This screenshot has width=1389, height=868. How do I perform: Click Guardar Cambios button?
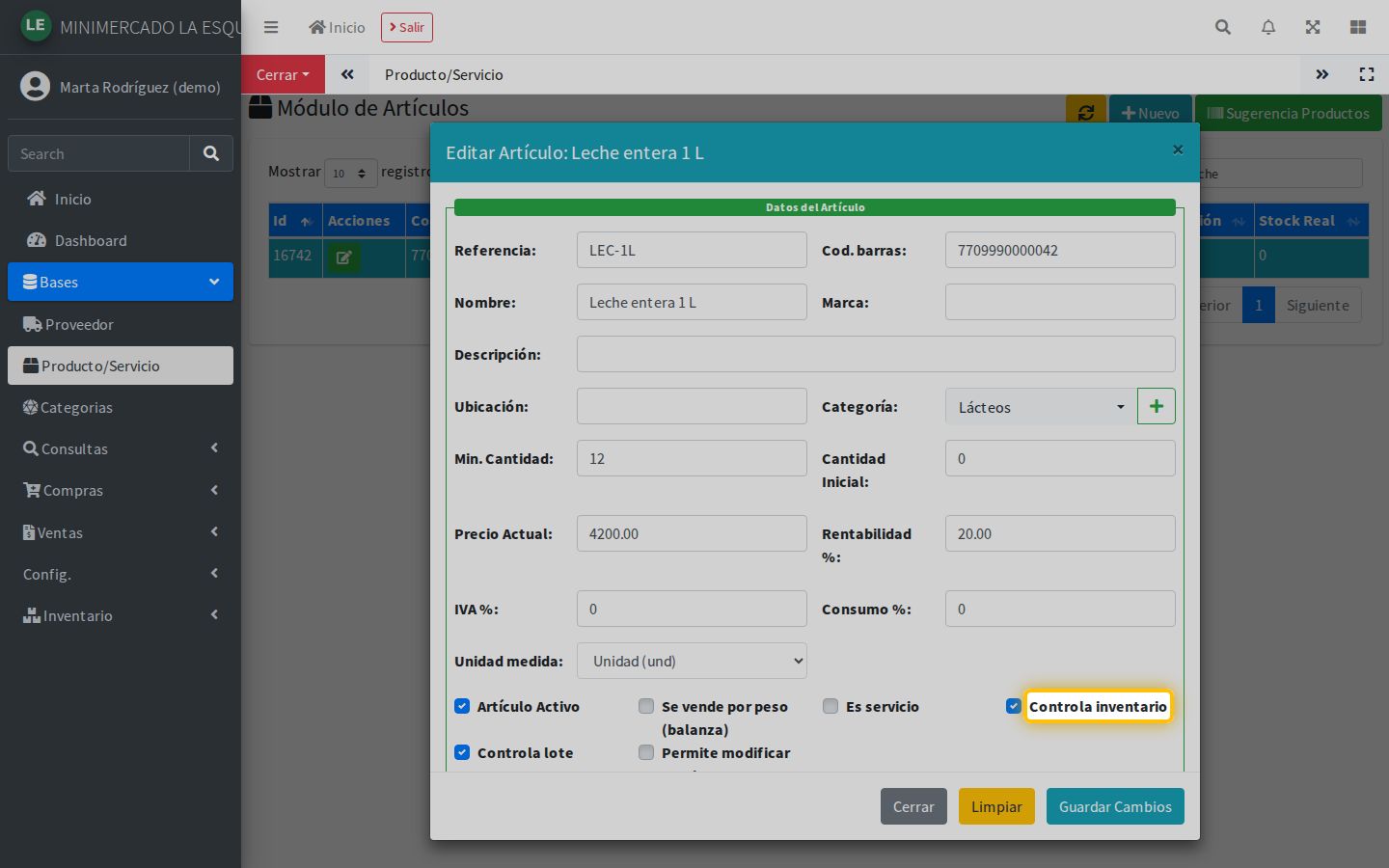1115,806
